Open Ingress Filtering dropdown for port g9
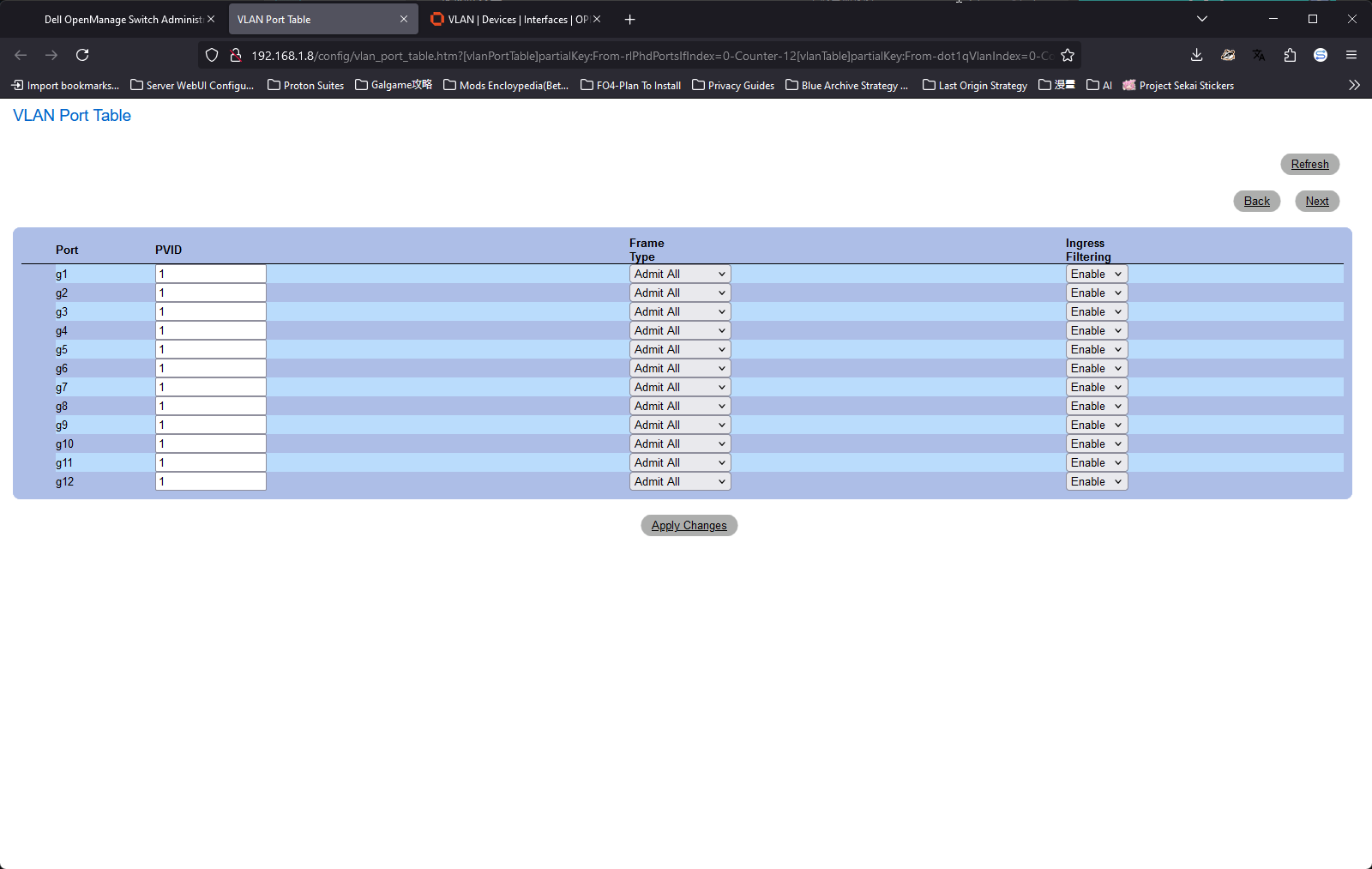 1097,425
